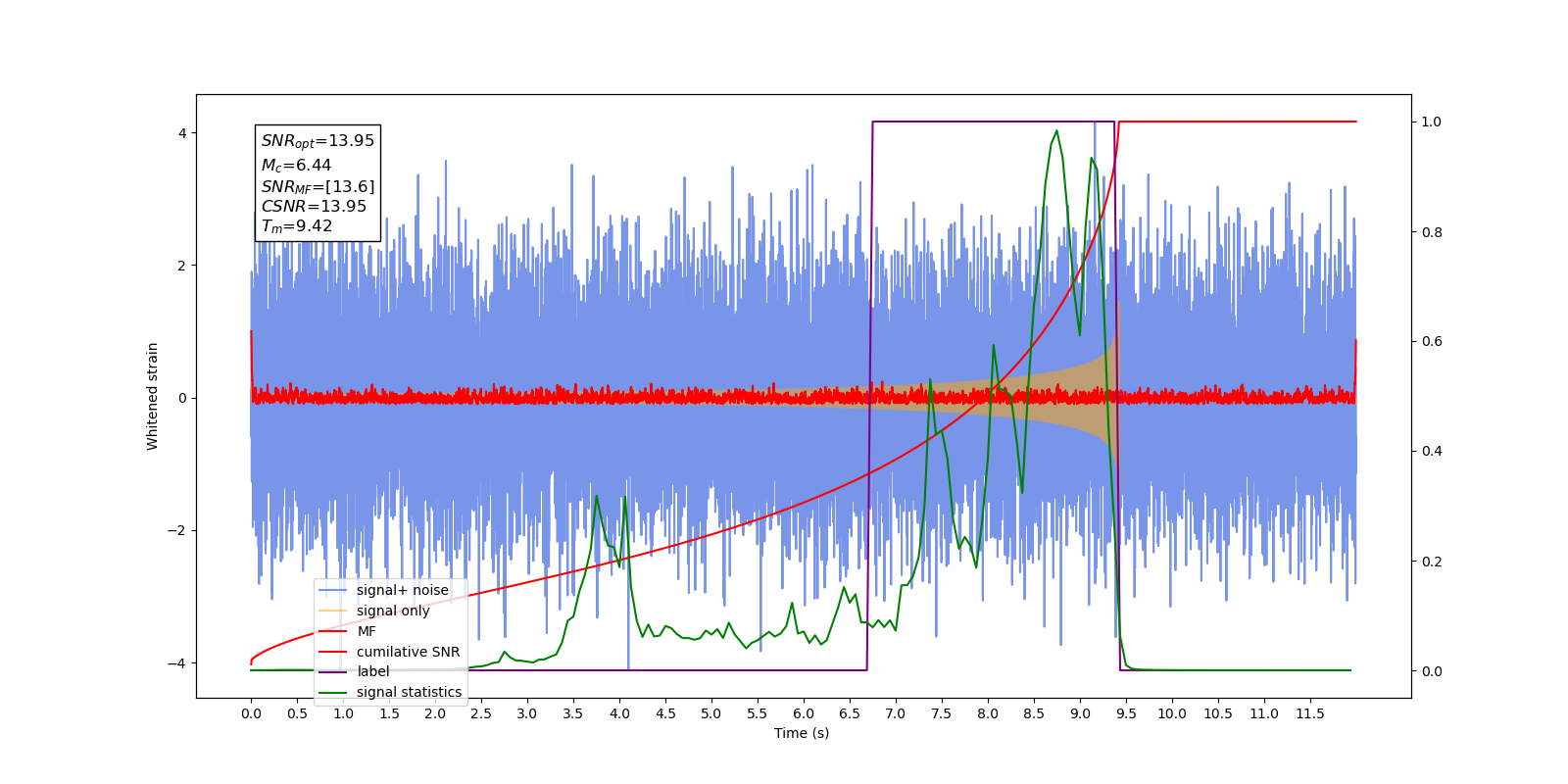This screenshot has width=1568, height=784.
Task: Click the left y-axis tick label −2
Action: (176, 531)
